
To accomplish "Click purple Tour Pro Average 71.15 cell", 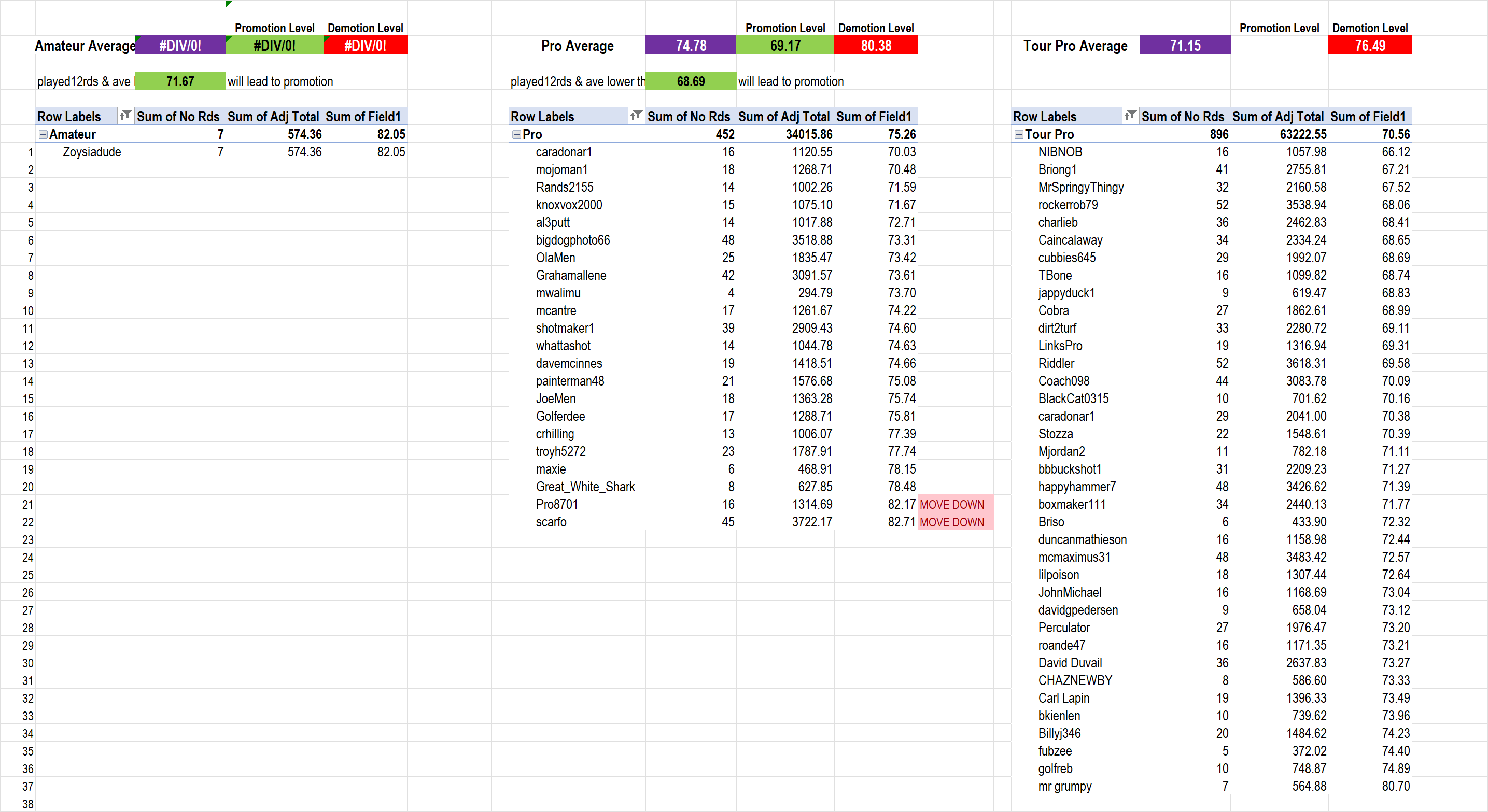I will pyautogui.click(x=1184, y=46).
